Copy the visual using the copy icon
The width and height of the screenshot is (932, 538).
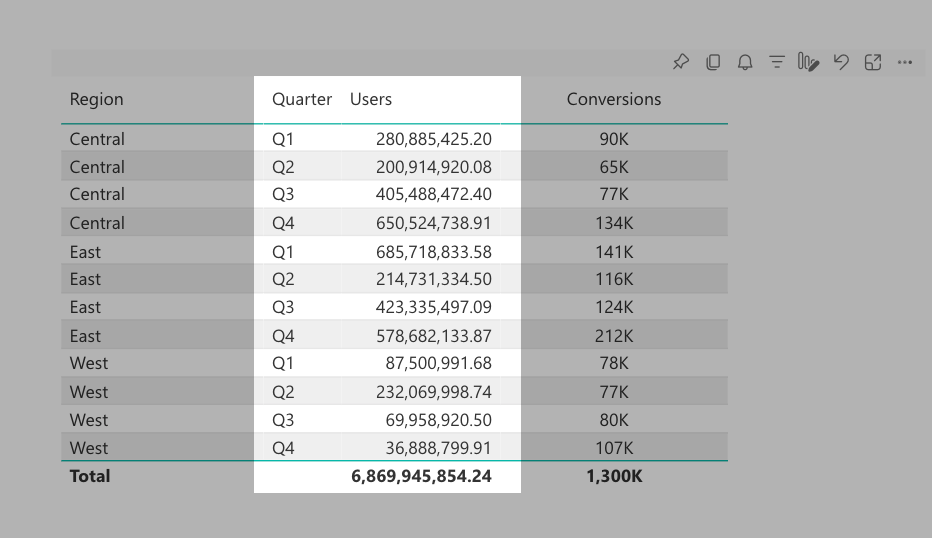pyautogui.click(x=713, y=62)
